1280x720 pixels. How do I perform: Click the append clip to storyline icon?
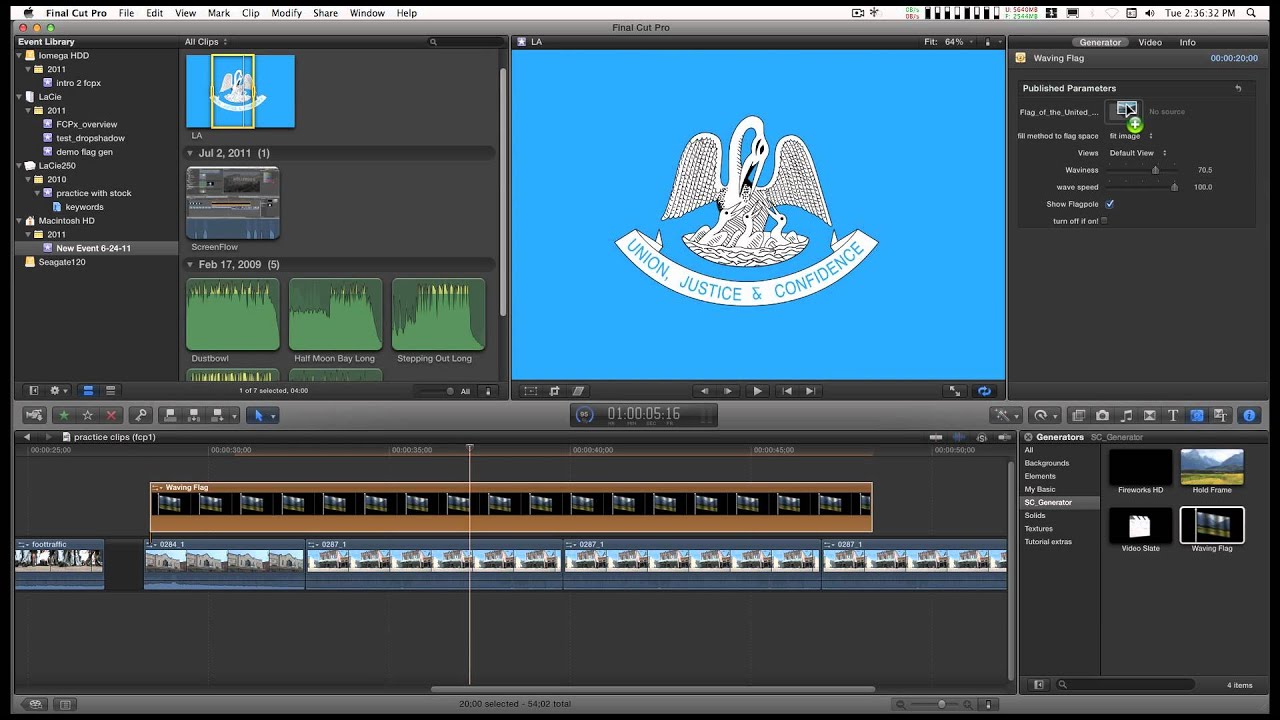tap(216, 415)
